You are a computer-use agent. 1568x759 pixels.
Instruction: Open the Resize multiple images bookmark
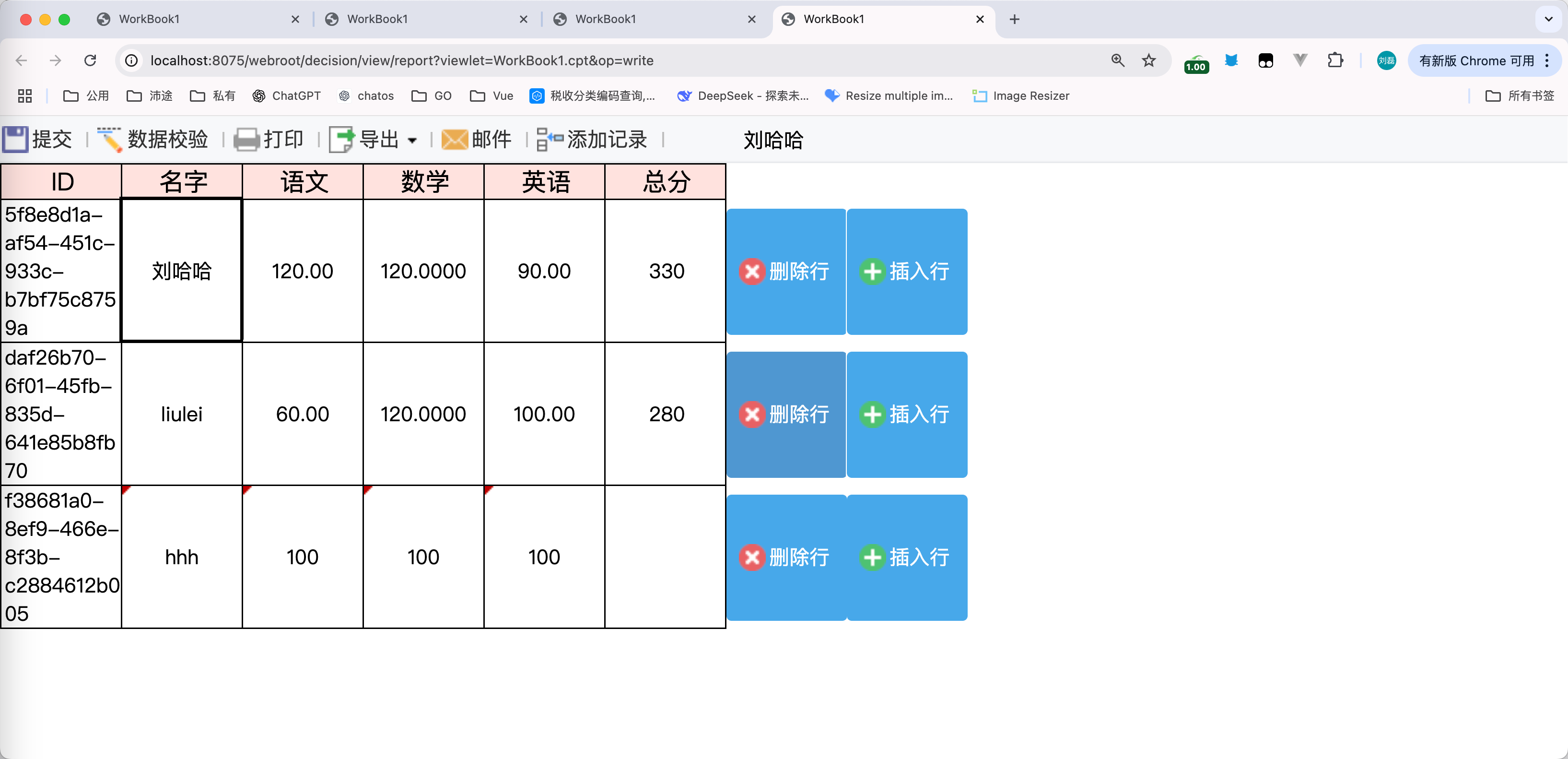(x=888, y=95)
